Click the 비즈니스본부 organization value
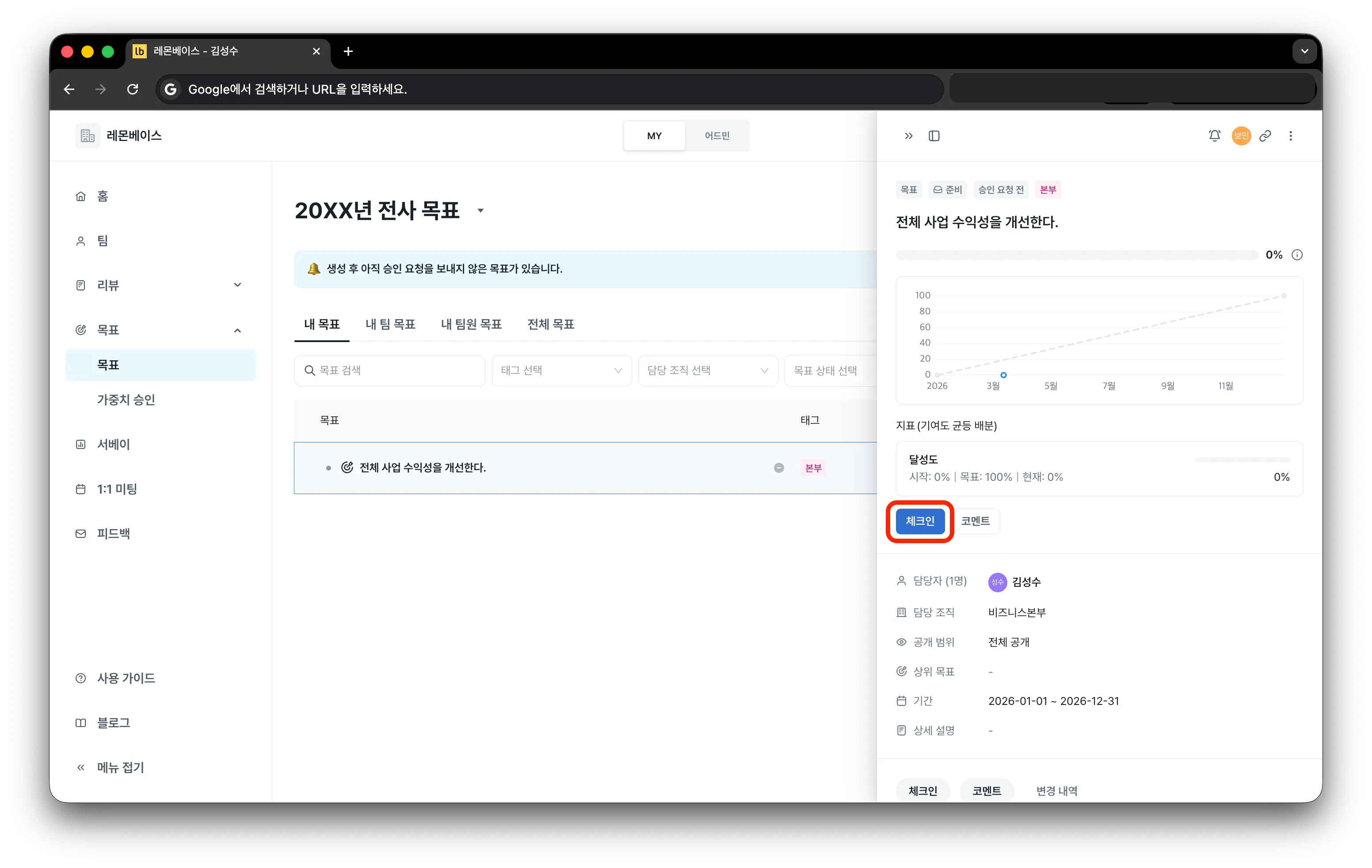The width and height of the screenshot is (1372, 868). 1017,612
